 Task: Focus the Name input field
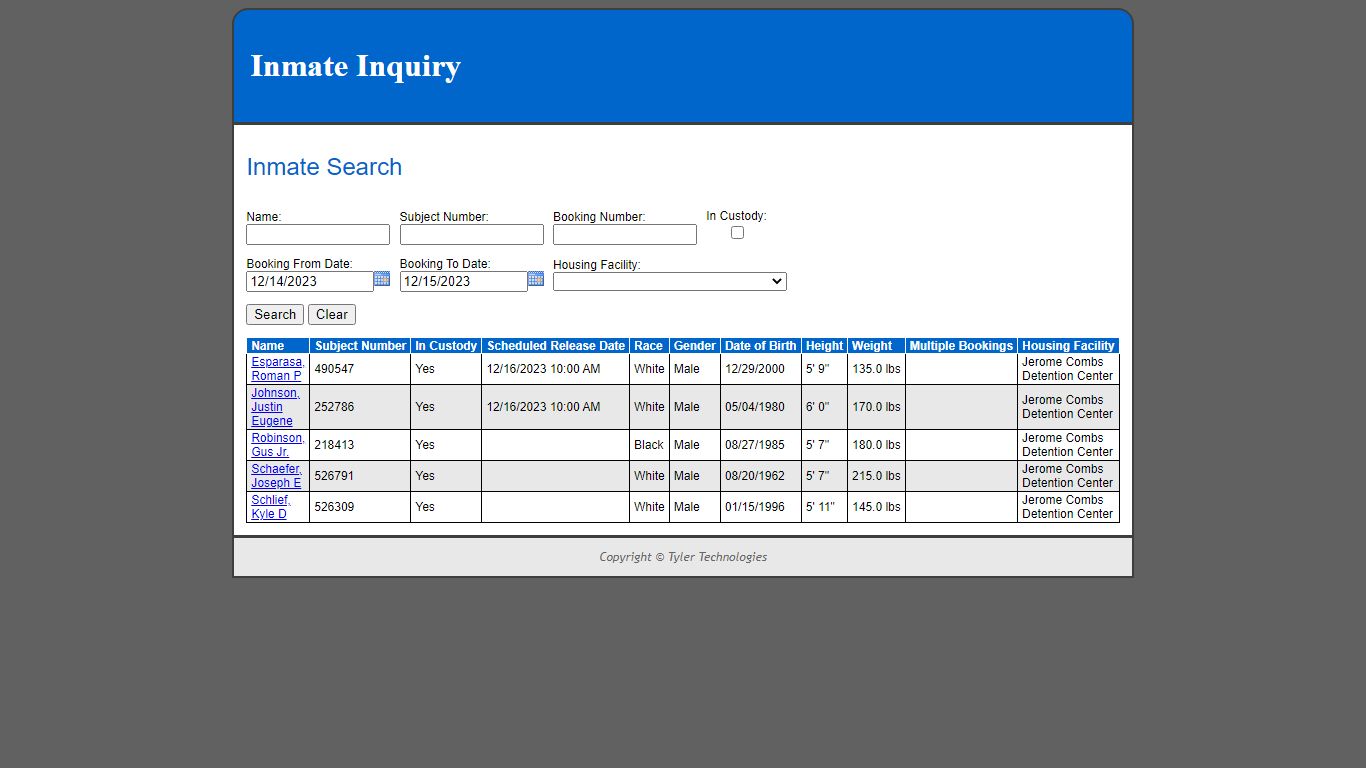pyautogui.click(x=318, y=234)
